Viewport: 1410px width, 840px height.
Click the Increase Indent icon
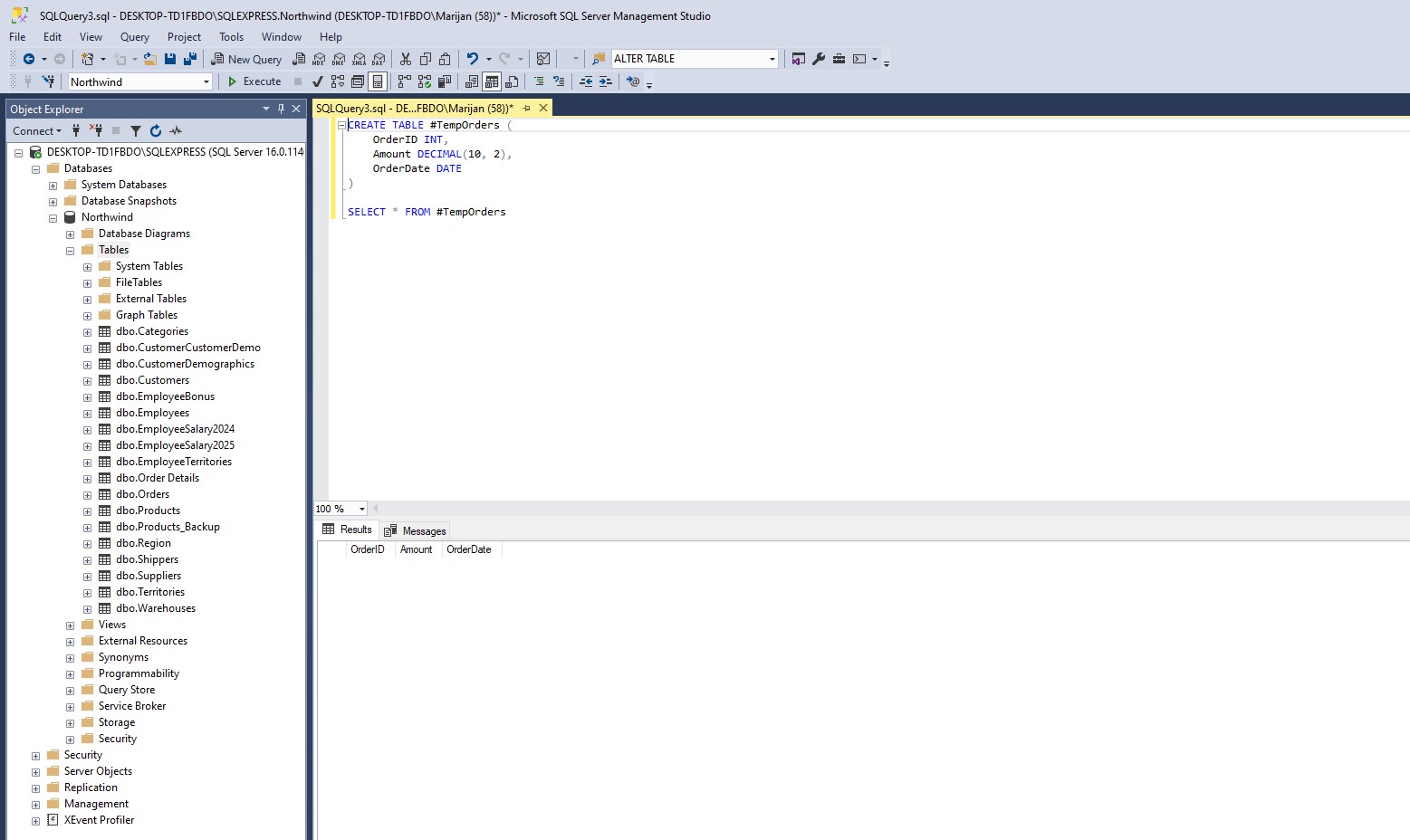(x=606, y=81)
